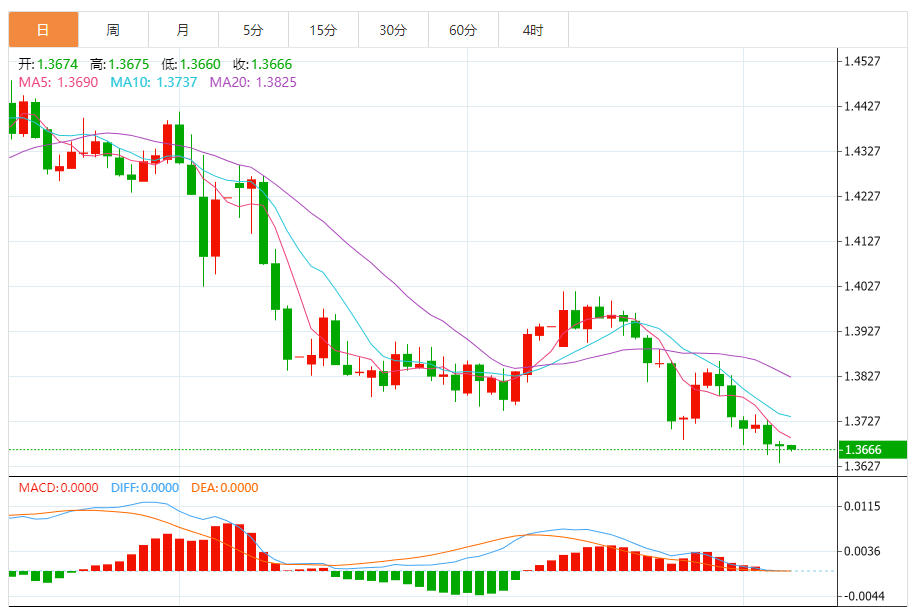The height and width of the screenshot is (607, 915).
Task: Open the 60分 timeframe tab
Action: pyautogui.click(x=463, y=30)
